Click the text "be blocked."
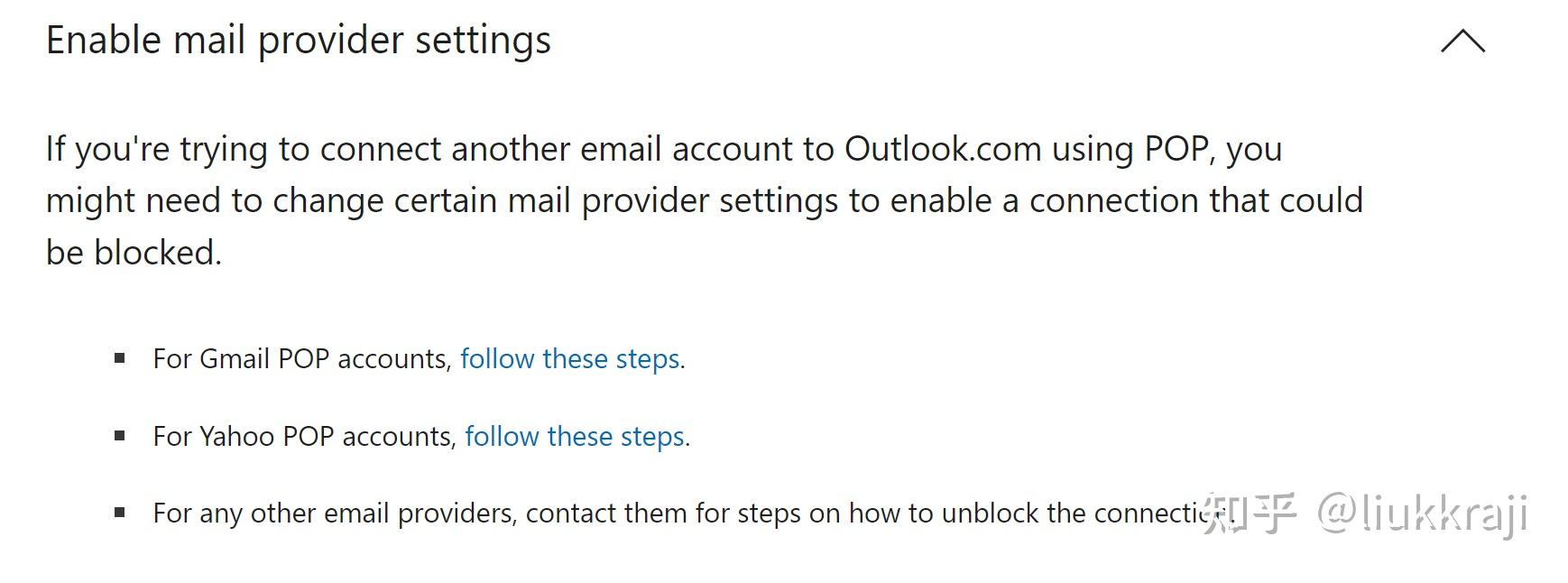1568x583 pixels. click(x=134, y=253)
